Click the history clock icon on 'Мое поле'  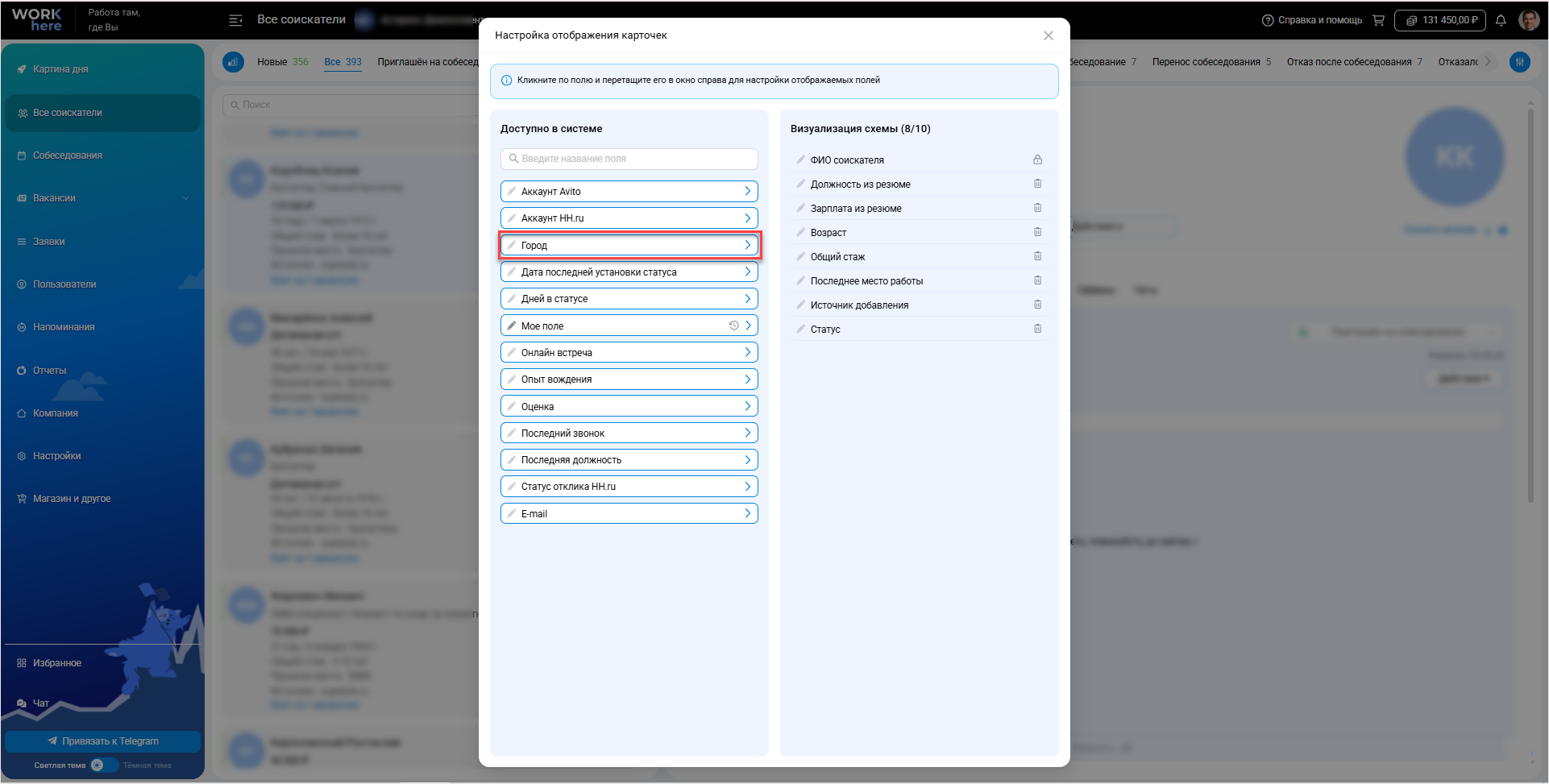pyautogui.click(x=733, y=326)
